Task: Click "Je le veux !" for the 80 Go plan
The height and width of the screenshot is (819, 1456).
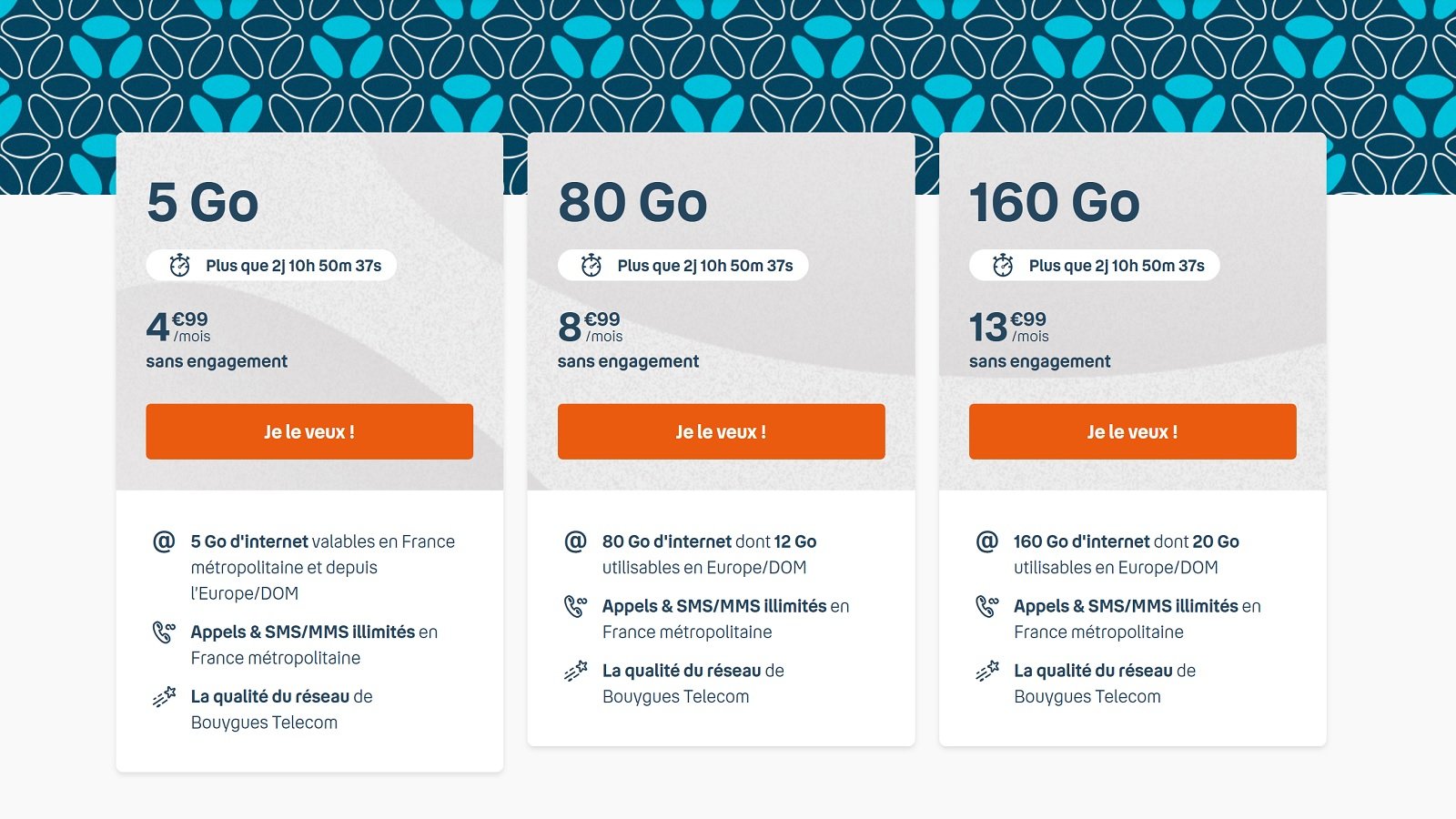Action: click(x=722, y=431)
